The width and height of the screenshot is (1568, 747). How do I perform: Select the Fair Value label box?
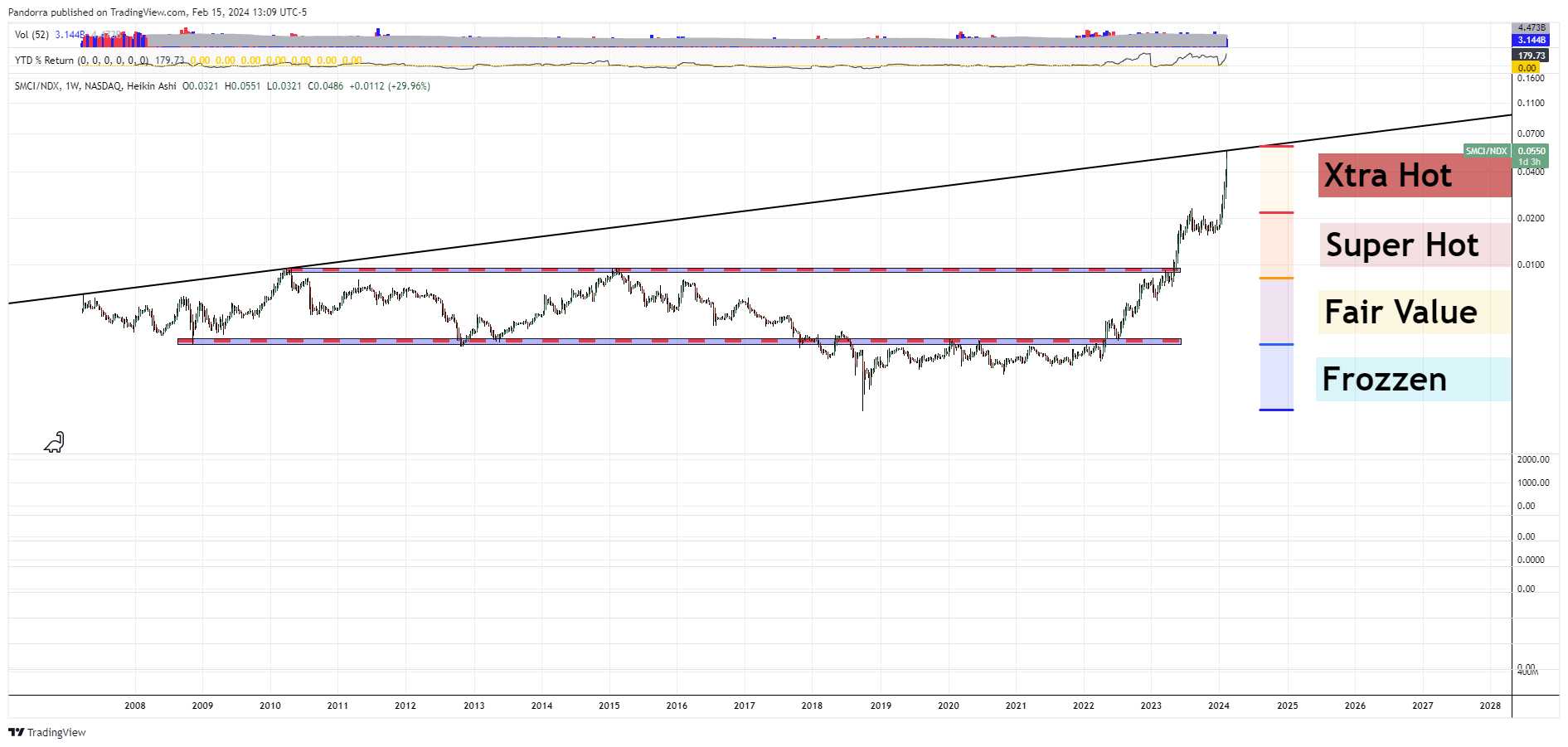tap(1415, 312)
